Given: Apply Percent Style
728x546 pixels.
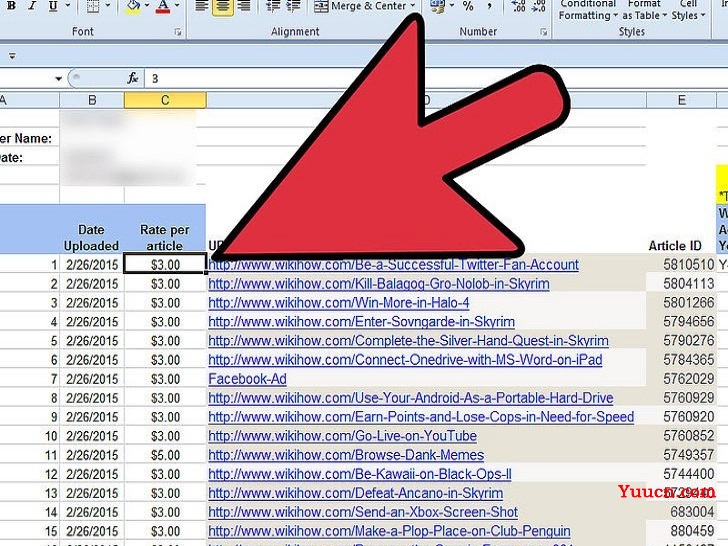Looking at the screenshot, I should (x=468, y=6).
